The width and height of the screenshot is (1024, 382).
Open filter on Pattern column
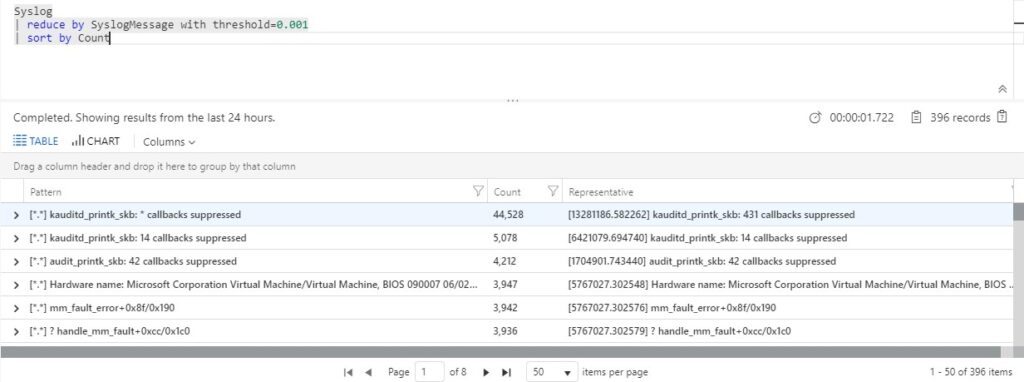point(478,191)
